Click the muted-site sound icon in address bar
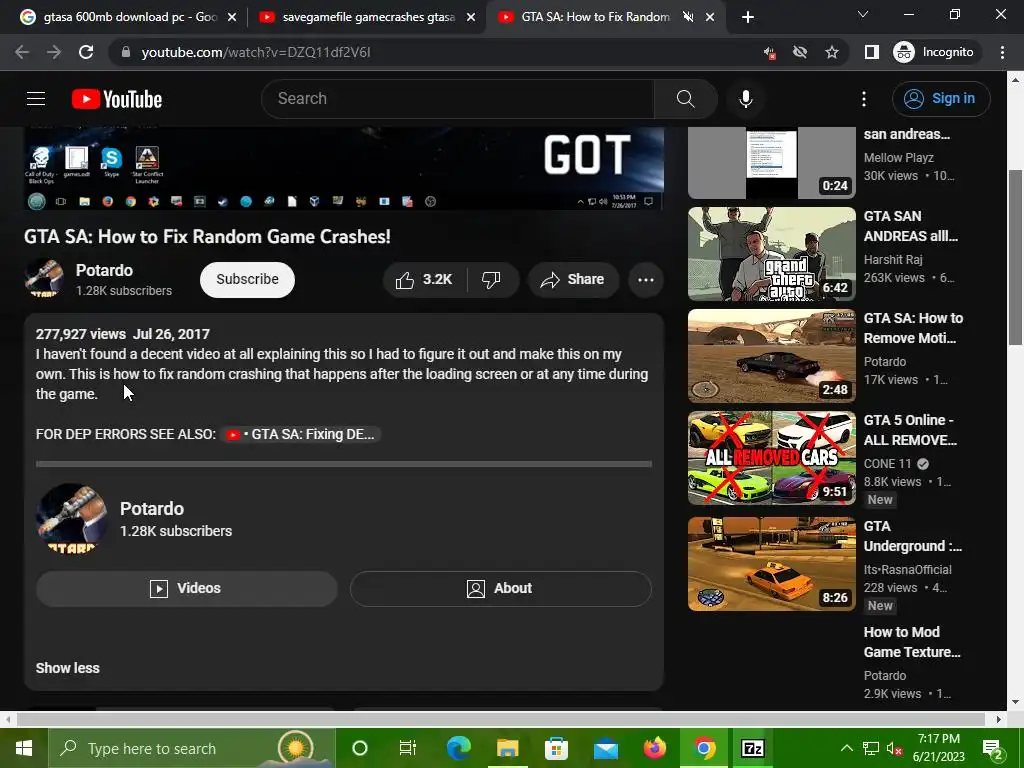The height and width of the screenshot is (768, 1024). (769, 52)
